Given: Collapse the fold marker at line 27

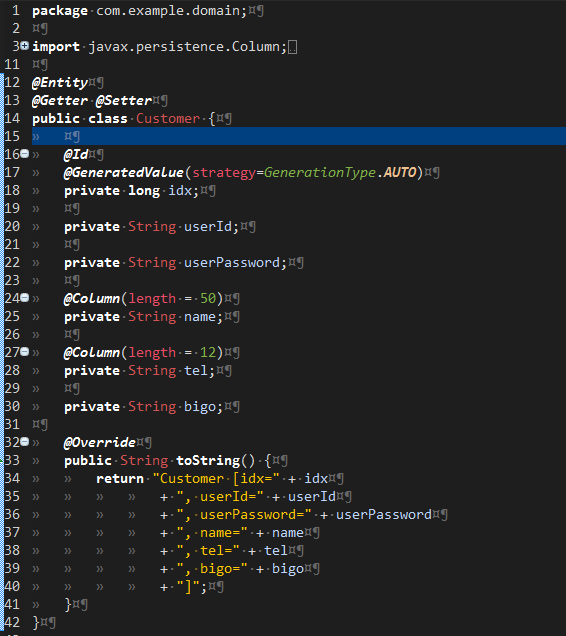Looking at the screenshot, I should (25, 352).
